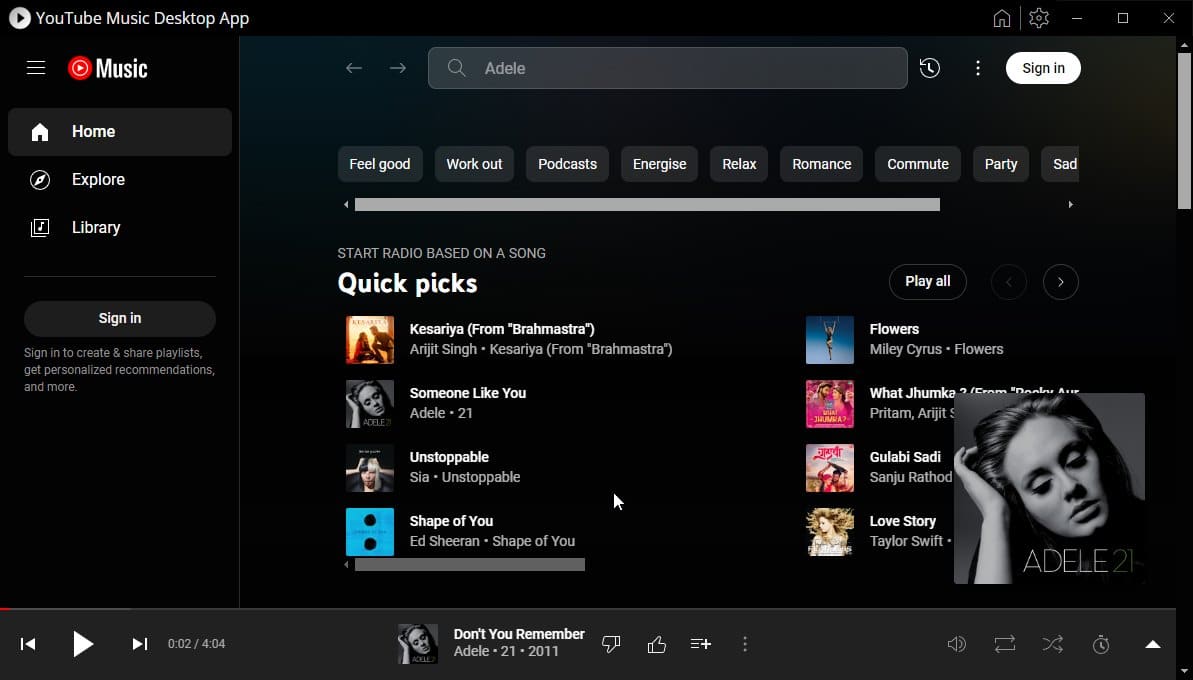Click the Quick picks horizontal scrollbar
The width and height of the screenshot is (1193, 680).
tap(469, 564)
